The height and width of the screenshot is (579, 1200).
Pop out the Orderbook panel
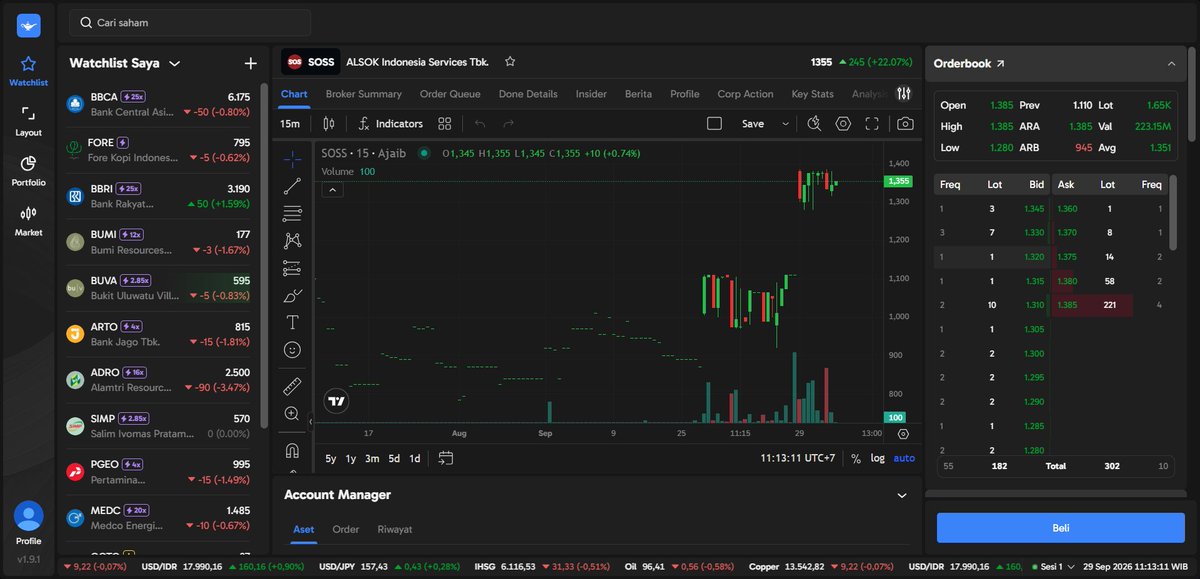(1000, 63)
